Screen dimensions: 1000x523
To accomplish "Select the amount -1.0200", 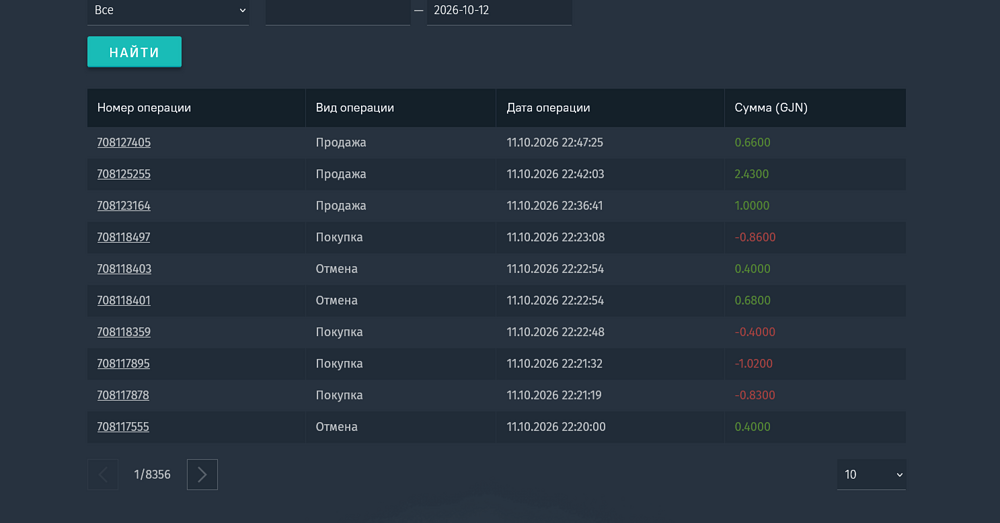I will 753,364.
